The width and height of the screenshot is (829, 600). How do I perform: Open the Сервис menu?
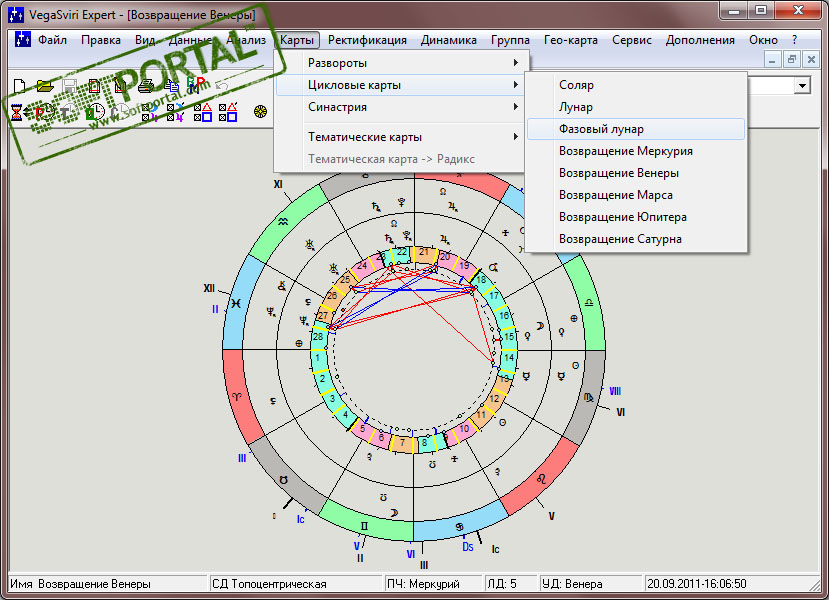coord(631,40)
